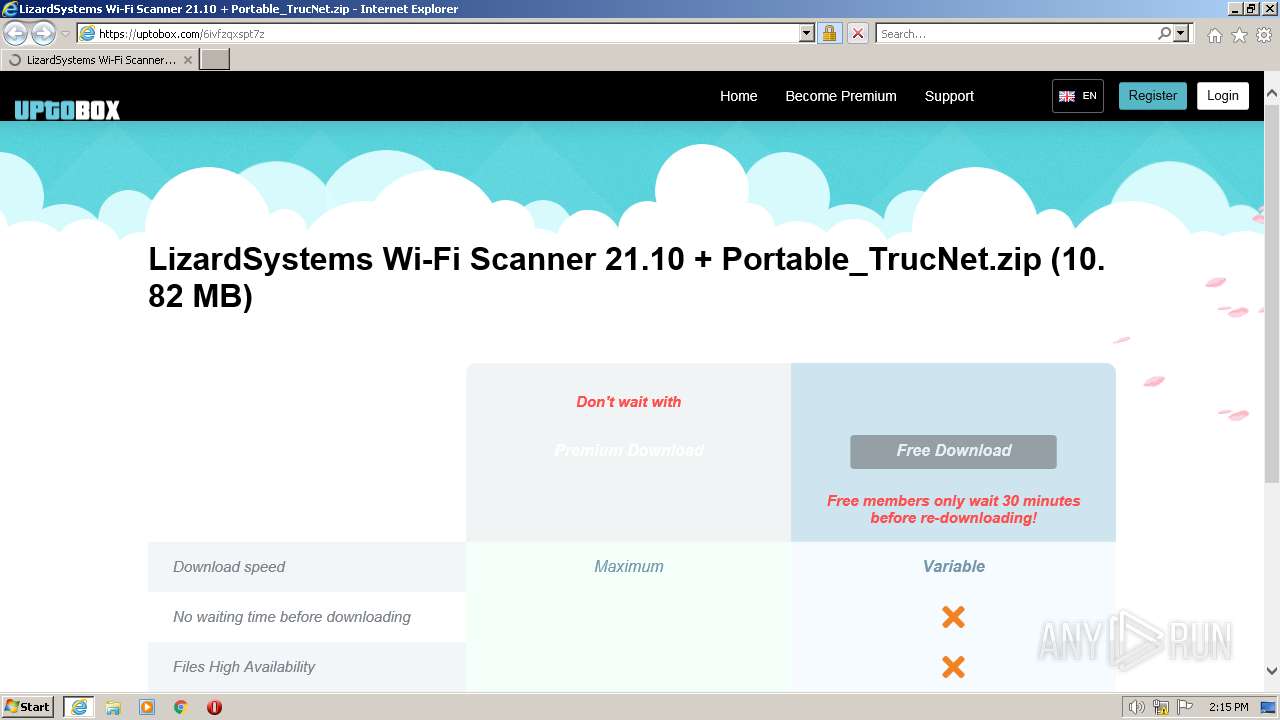Close the LizardSystems Wi-Fi Scanner tab
1280x720 pixels.
coord(187,60)
